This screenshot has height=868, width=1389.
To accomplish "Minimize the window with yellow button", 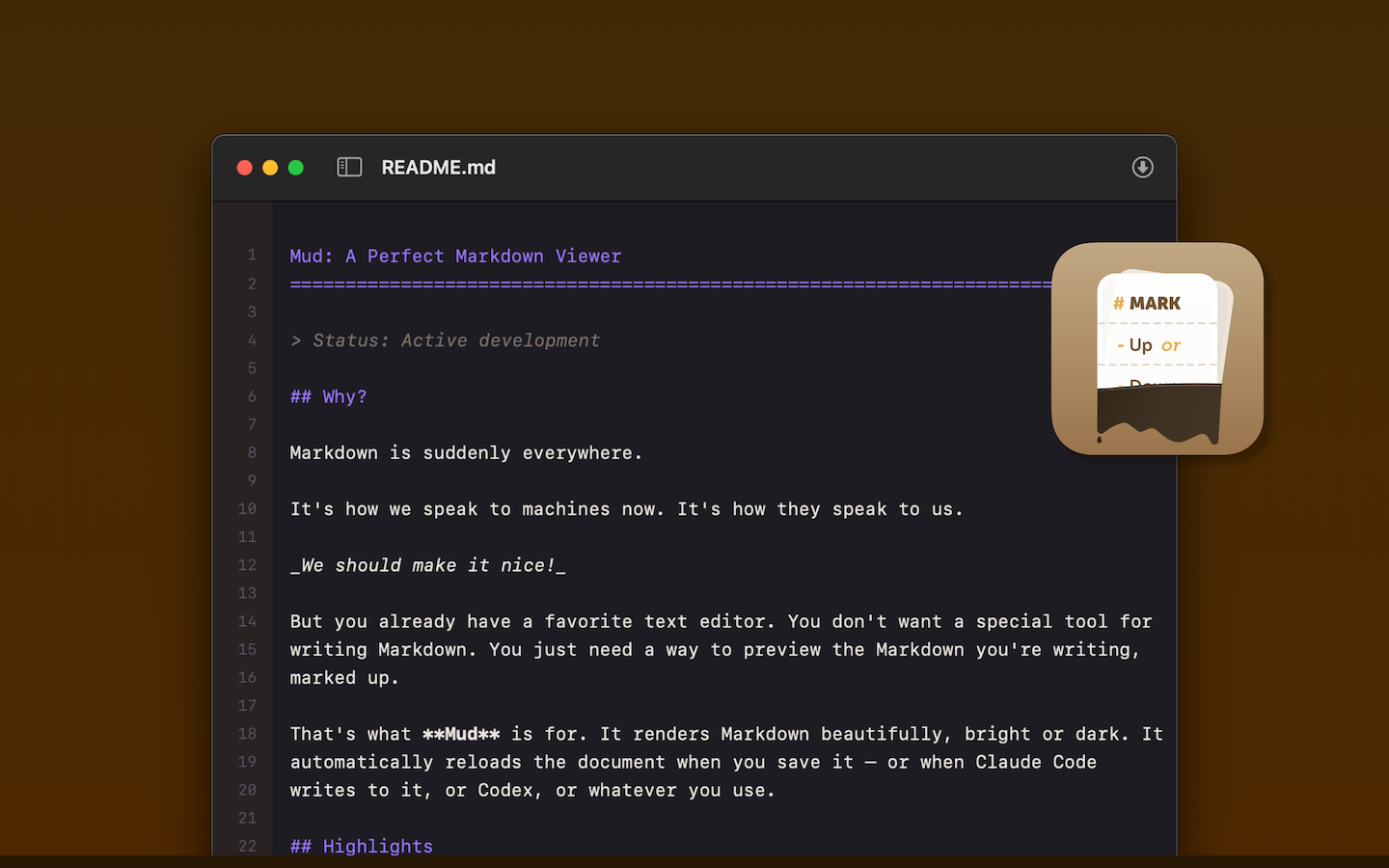I will [x=270, y=168].
